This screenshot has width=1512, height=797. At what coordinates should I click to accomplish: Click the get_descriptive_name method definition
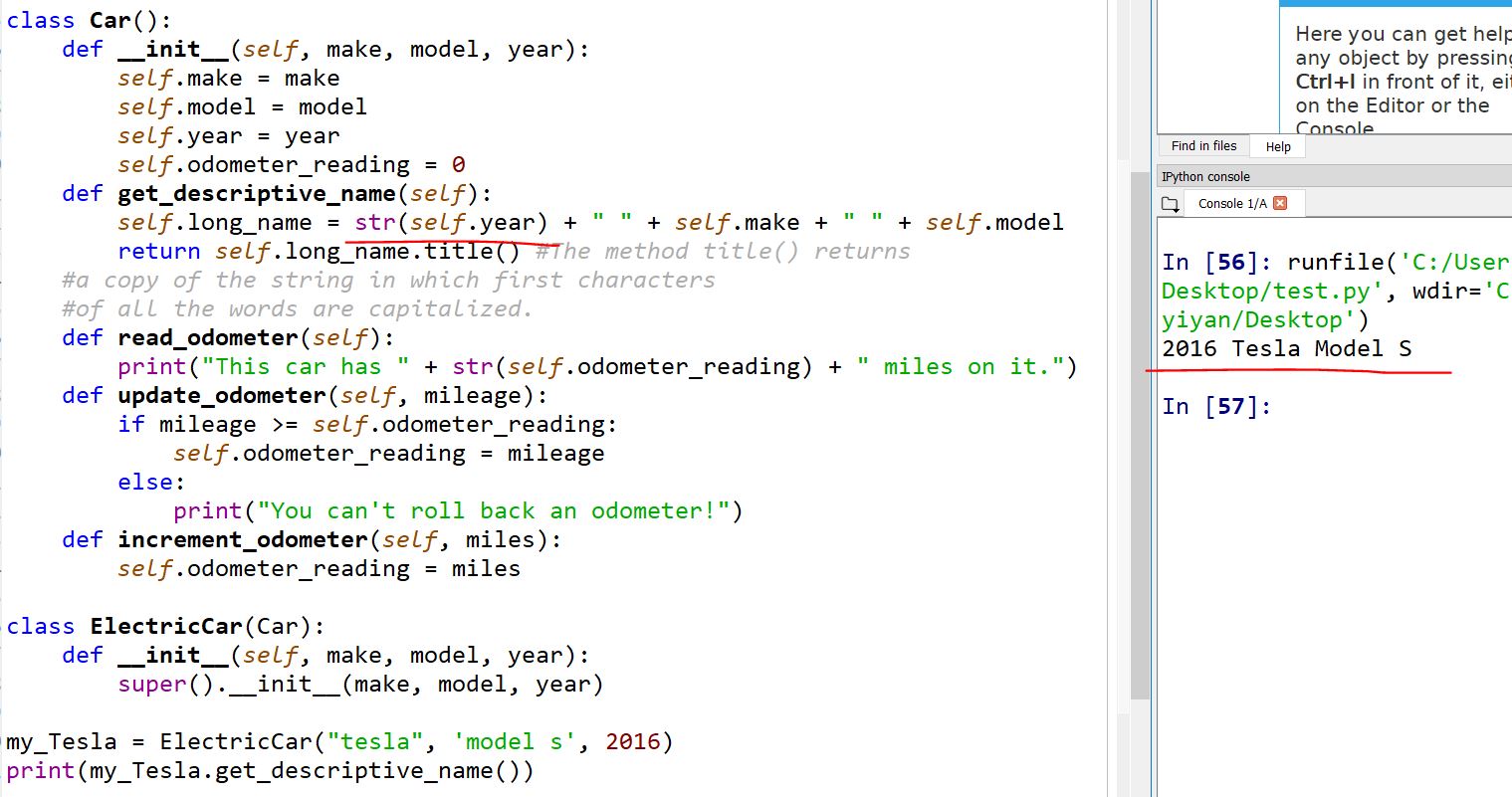(x=256, y=193)
